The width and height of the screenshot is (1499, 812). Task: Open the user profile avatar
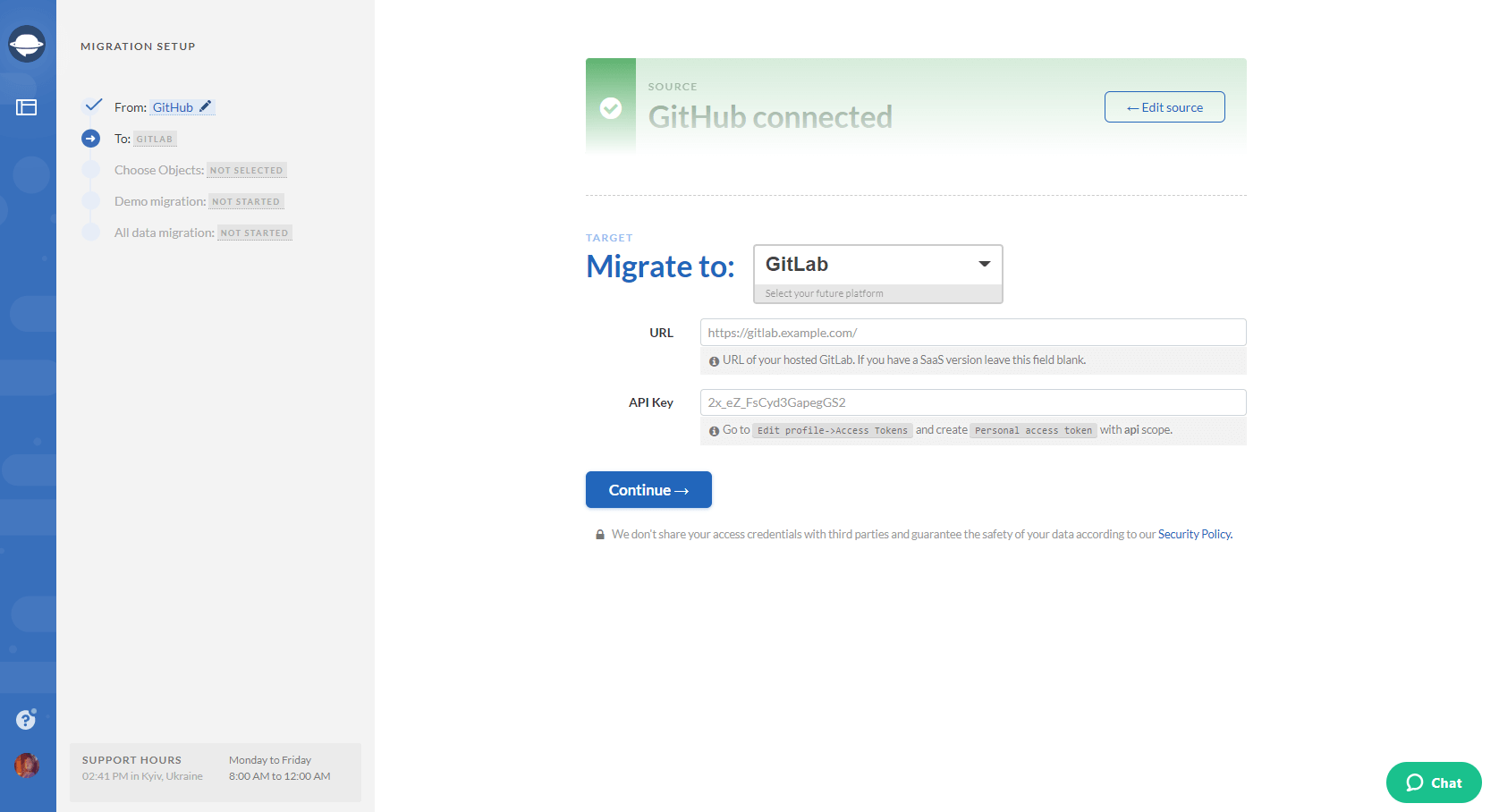[x=27, y=765]
